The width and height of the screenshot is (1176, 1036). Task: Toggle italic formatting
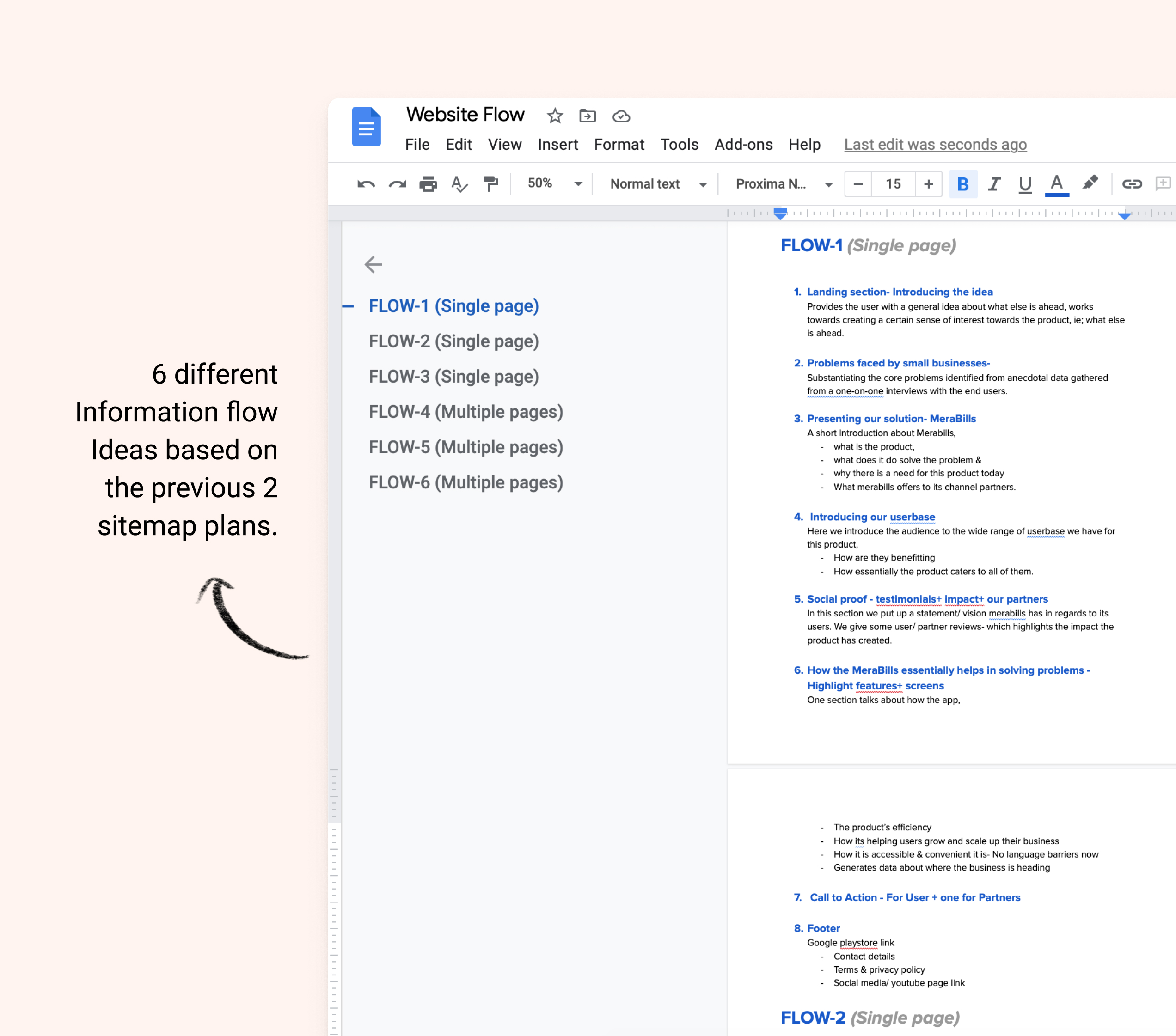[x=993, y=184]
